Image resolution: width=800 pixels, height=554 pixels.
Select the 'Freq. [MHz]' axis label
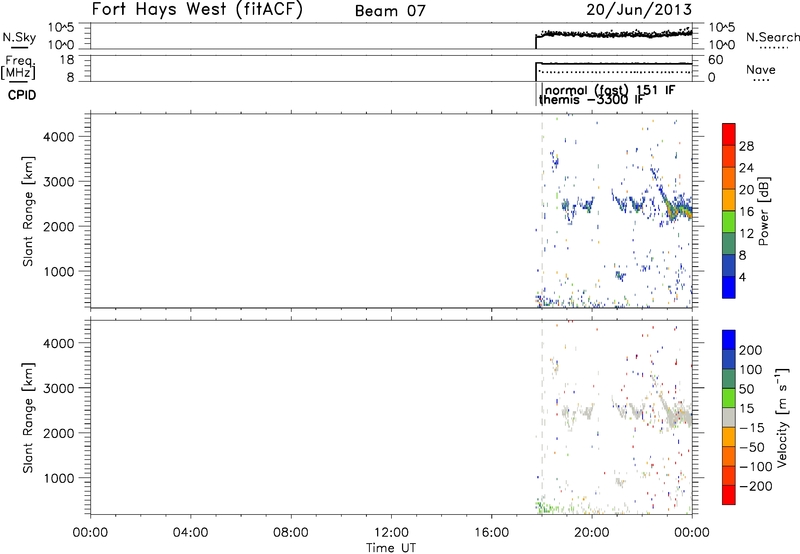tap(19, 67)
